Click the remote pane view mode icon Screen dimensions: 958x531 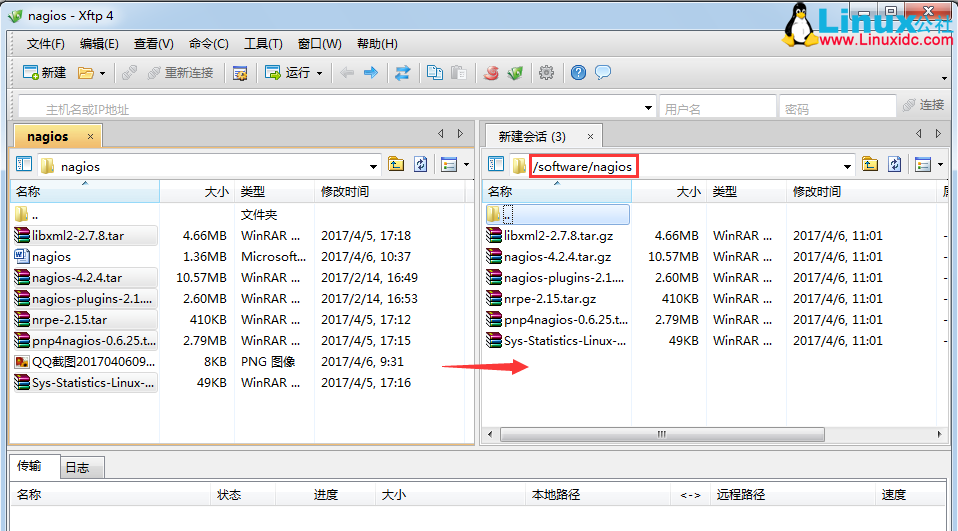click(x=923, y=164)
